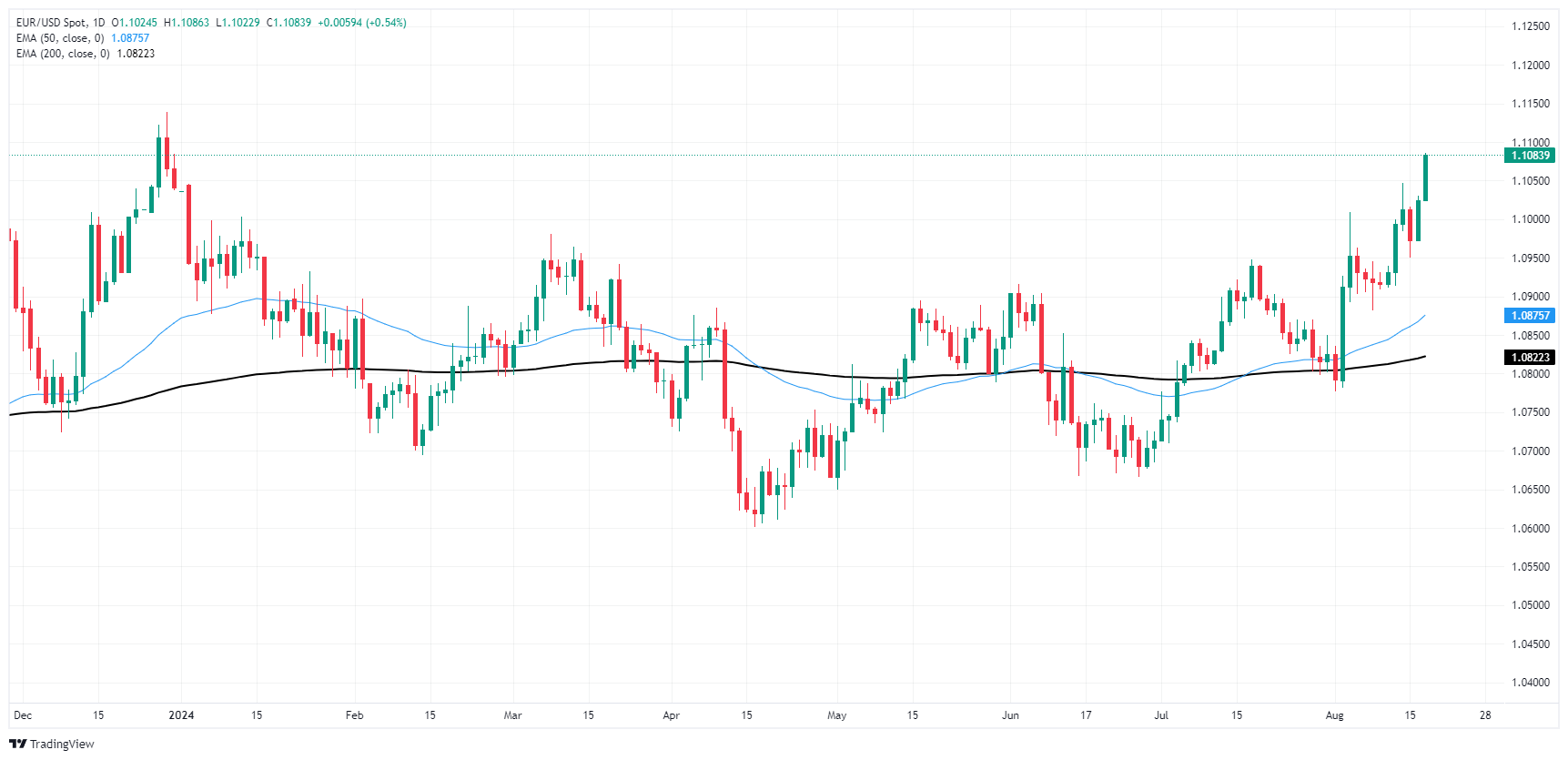Click the Apr label on the time axis
The width and height of the screenshot is (1568, 760).
(x=672, y=715)
